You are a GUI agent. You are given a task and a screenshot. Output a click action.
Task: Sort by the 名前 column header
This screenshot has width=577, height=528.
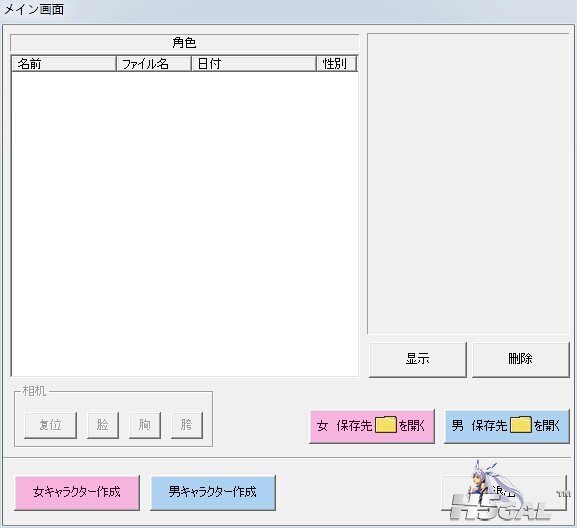(64, 64)
